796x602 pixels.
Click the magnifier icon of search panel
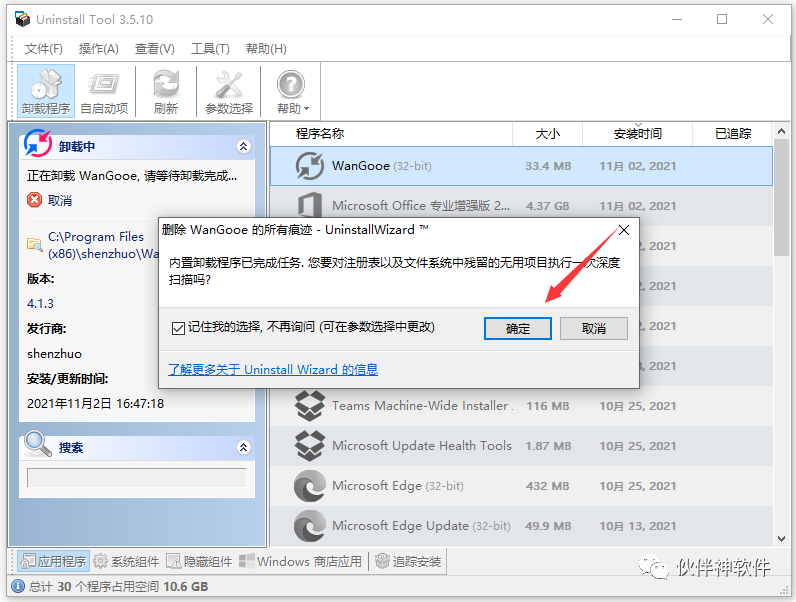coord(38,444)
